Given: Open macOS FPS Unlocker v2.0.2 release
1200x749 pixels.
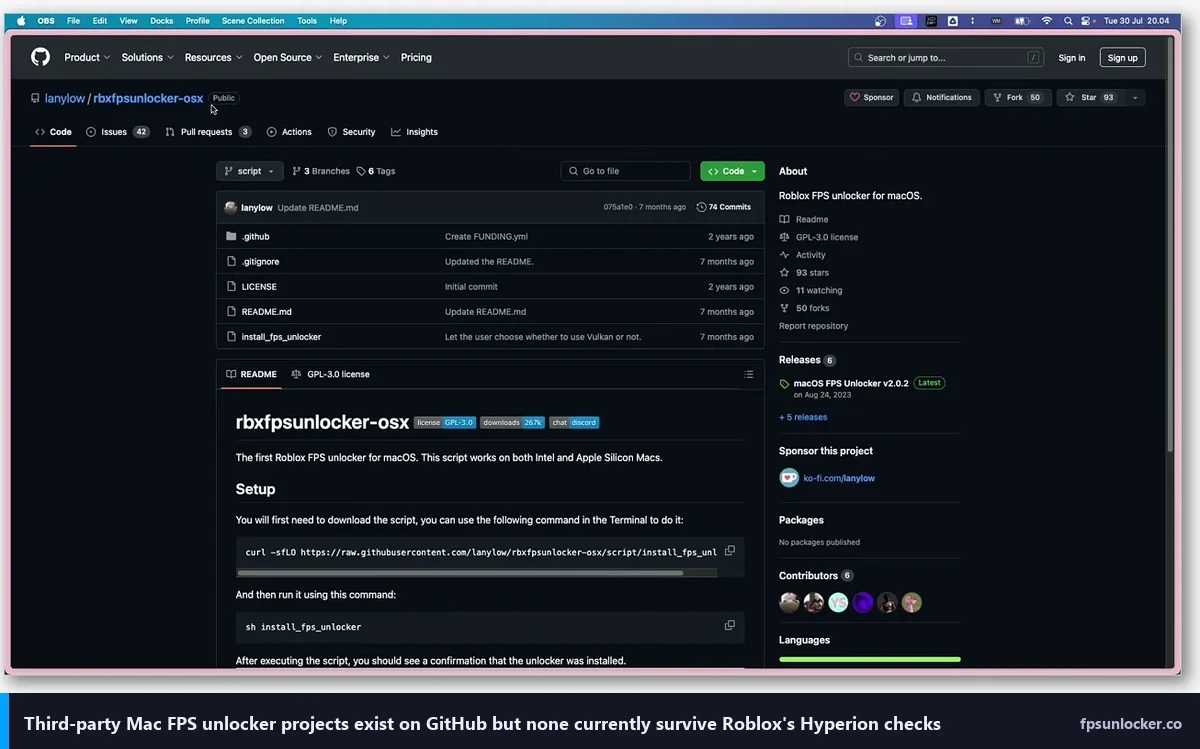Looking at the screenshot, I should 851,383.
